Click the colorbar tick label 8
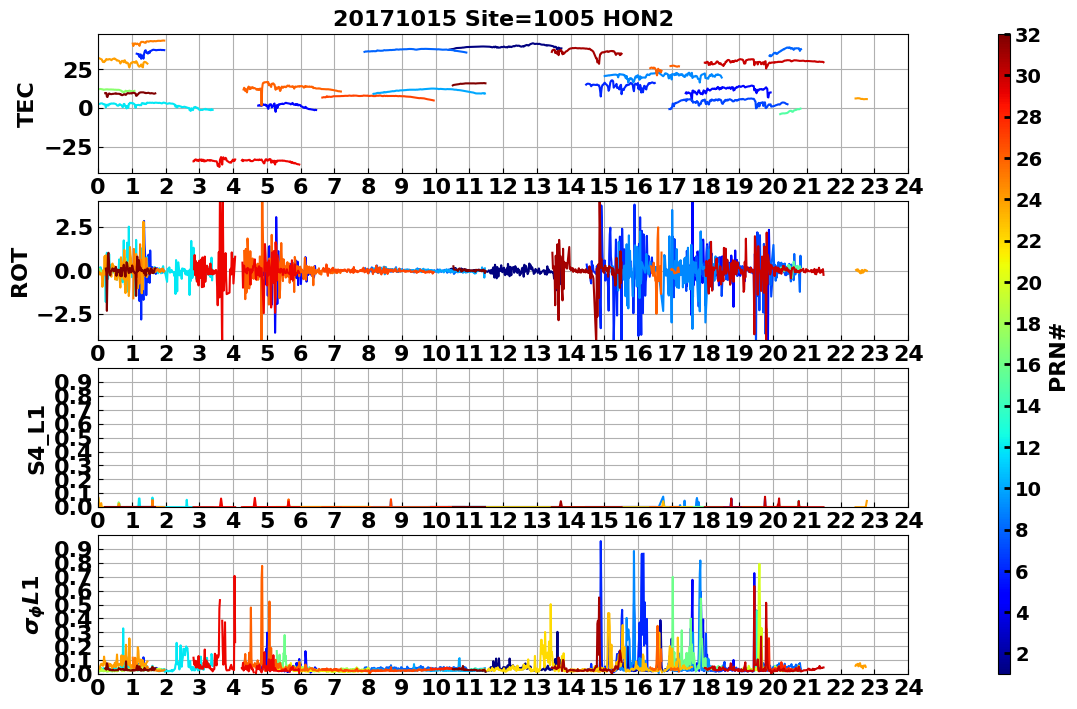The width and height of the screenshot is (1077, 709). (1022, 530)
